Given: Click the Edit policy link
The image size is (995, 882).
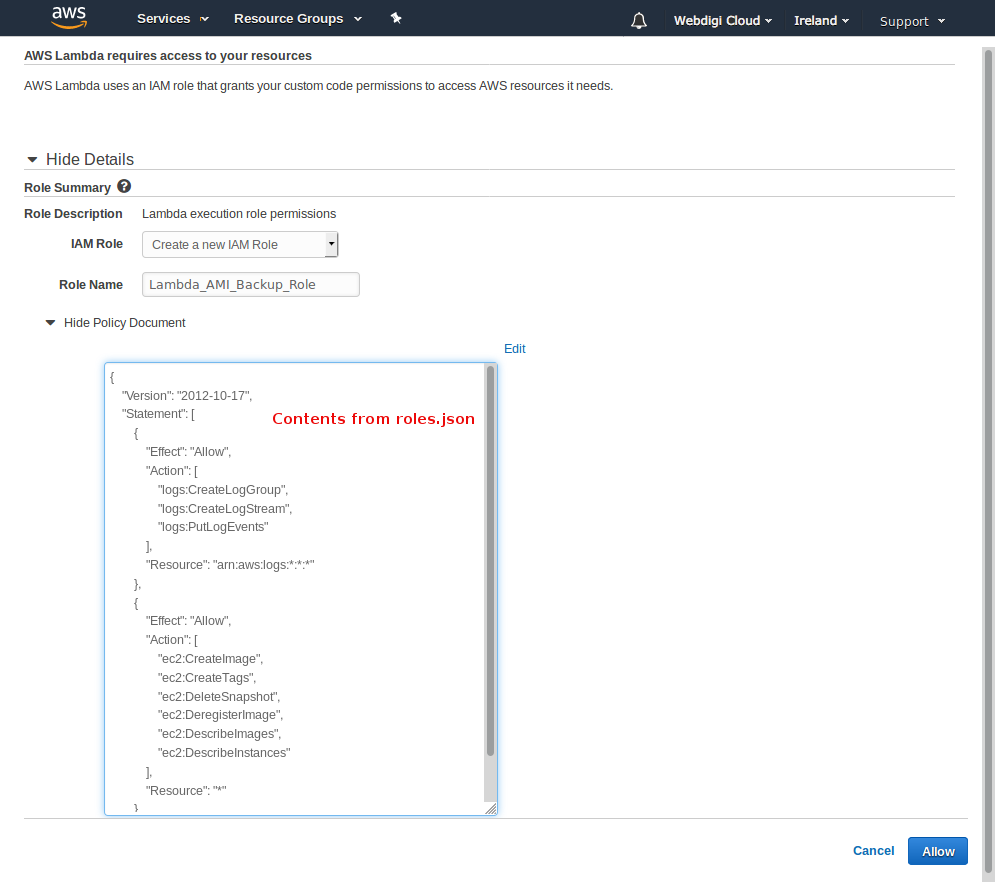Looking at the screenshot, I should 515,349.
